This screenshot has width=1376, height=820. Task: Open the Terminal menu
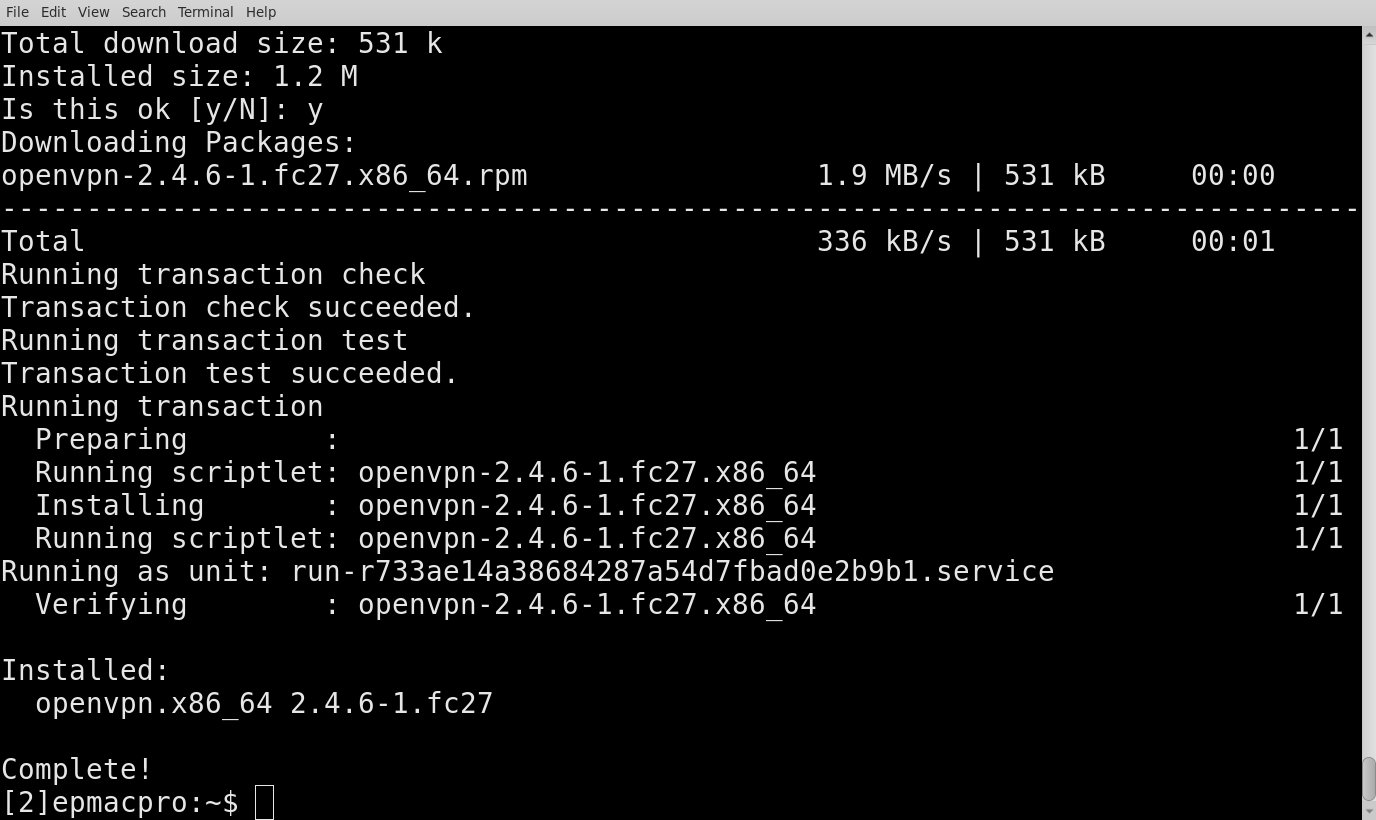tap(205, 12)
